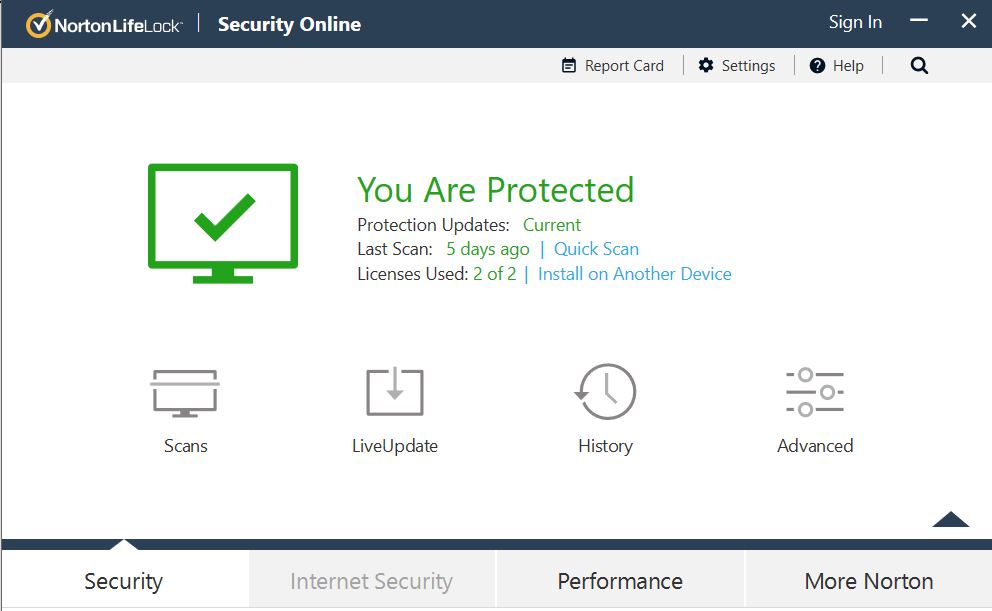This screenshot has height=611, width=992.
Task: Open the Report Card
Action: tap(613, 66)
